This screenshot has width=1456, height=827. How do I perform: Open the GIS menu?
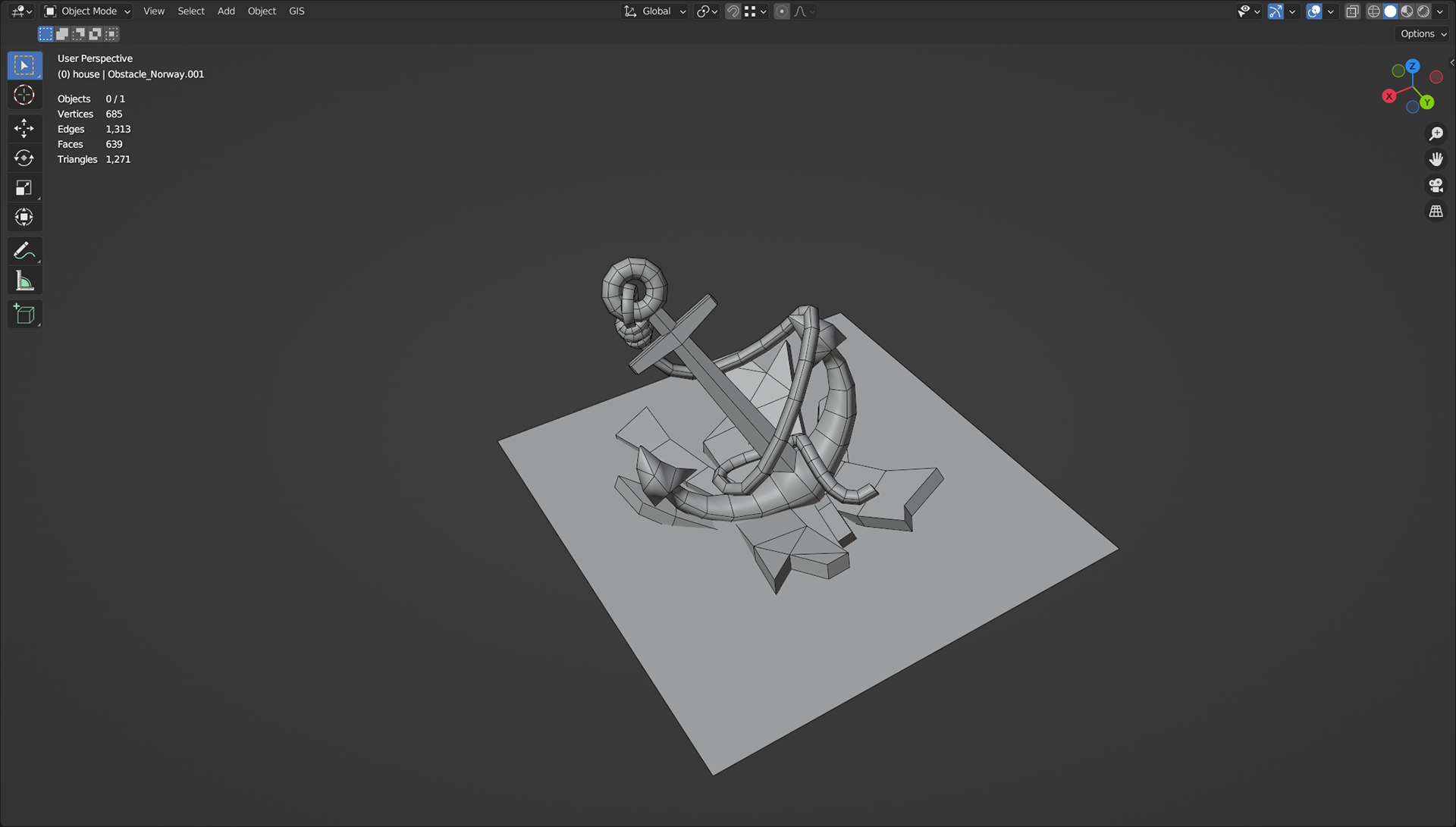click(x=297, y=11)
